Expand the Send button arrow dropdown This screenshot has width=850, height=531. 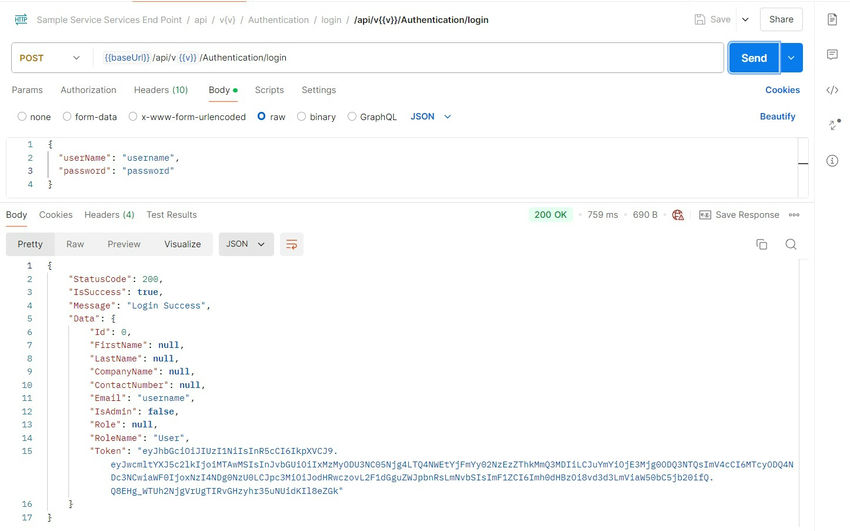point(791,58)
